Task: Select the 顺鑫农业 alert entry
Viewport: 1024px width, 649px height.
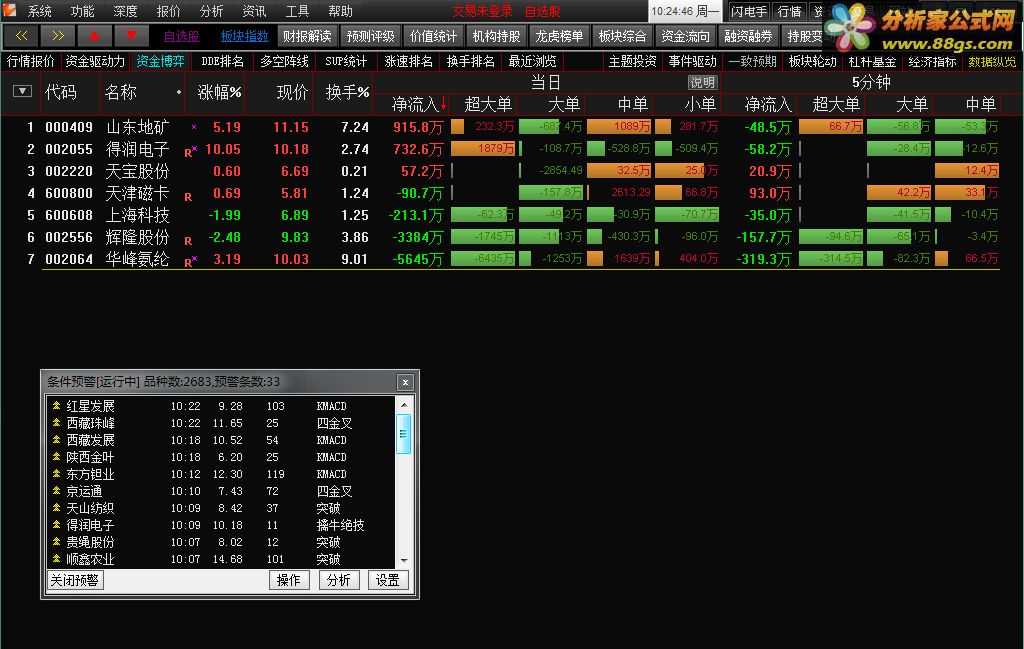Action: 222,559
